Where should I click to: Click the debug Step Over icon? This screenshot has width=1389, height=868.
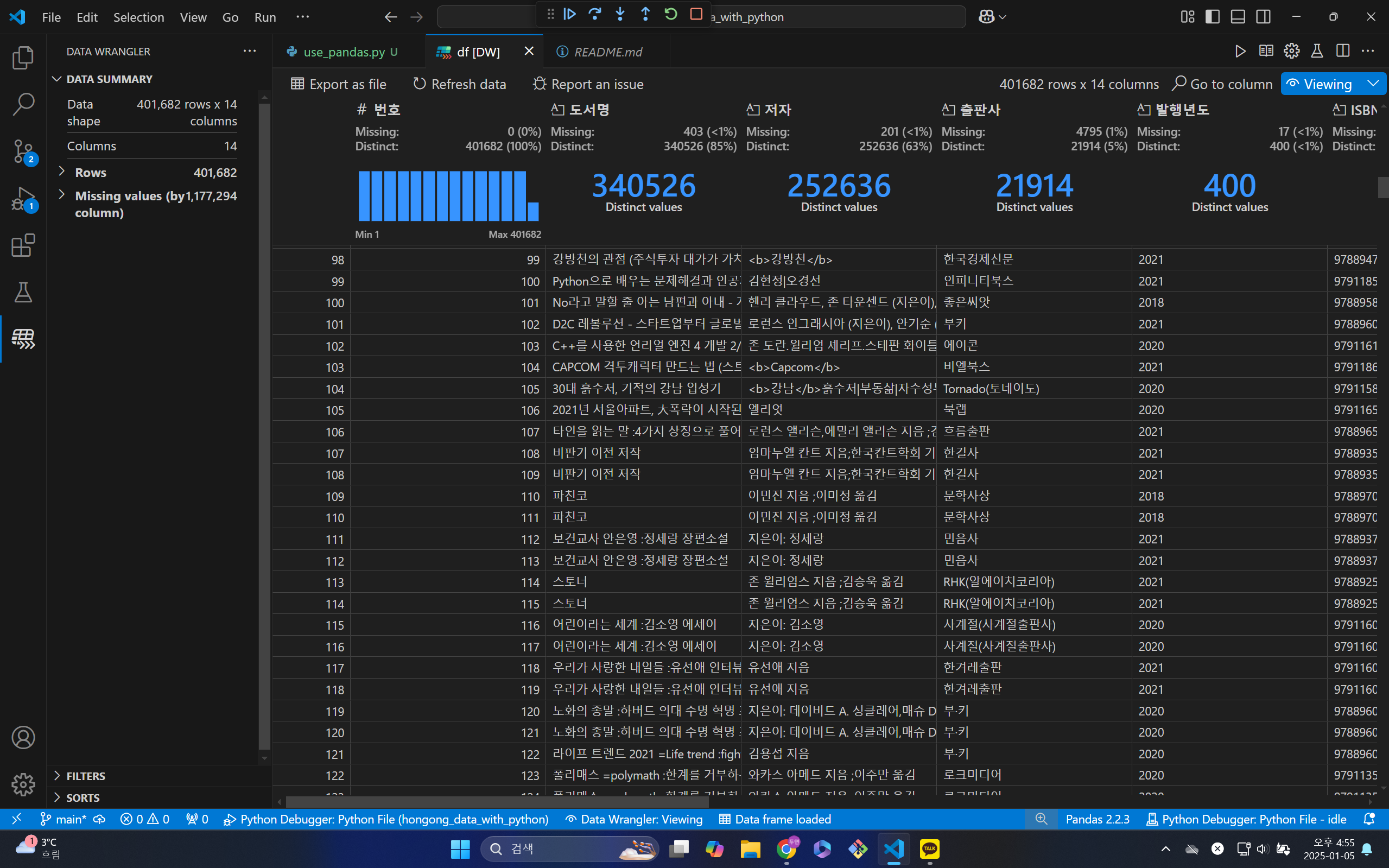[x=595, y=14]
